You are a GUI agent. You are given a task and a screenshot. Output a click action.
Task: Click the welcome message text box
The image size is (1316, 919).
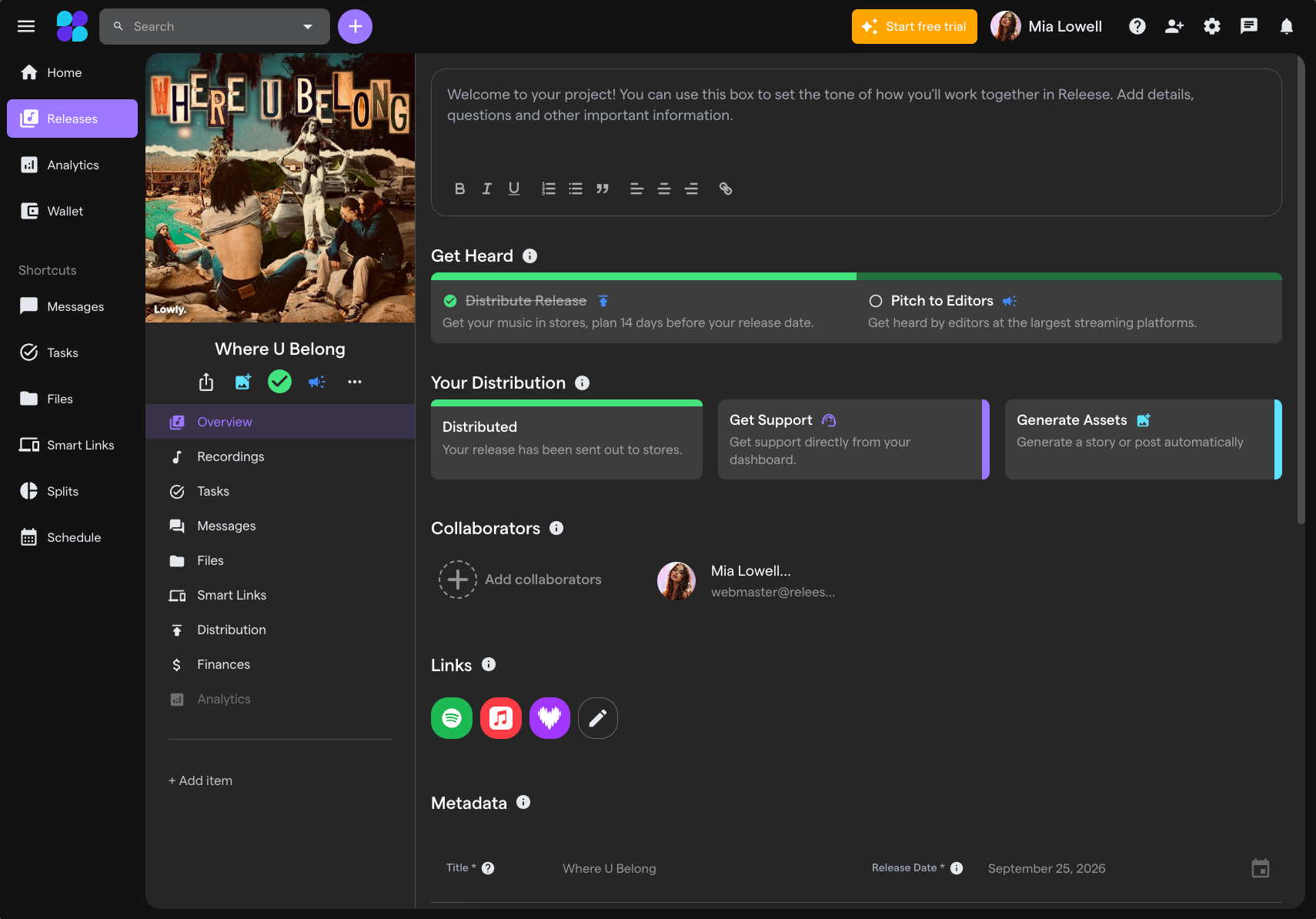coord(857,142)
